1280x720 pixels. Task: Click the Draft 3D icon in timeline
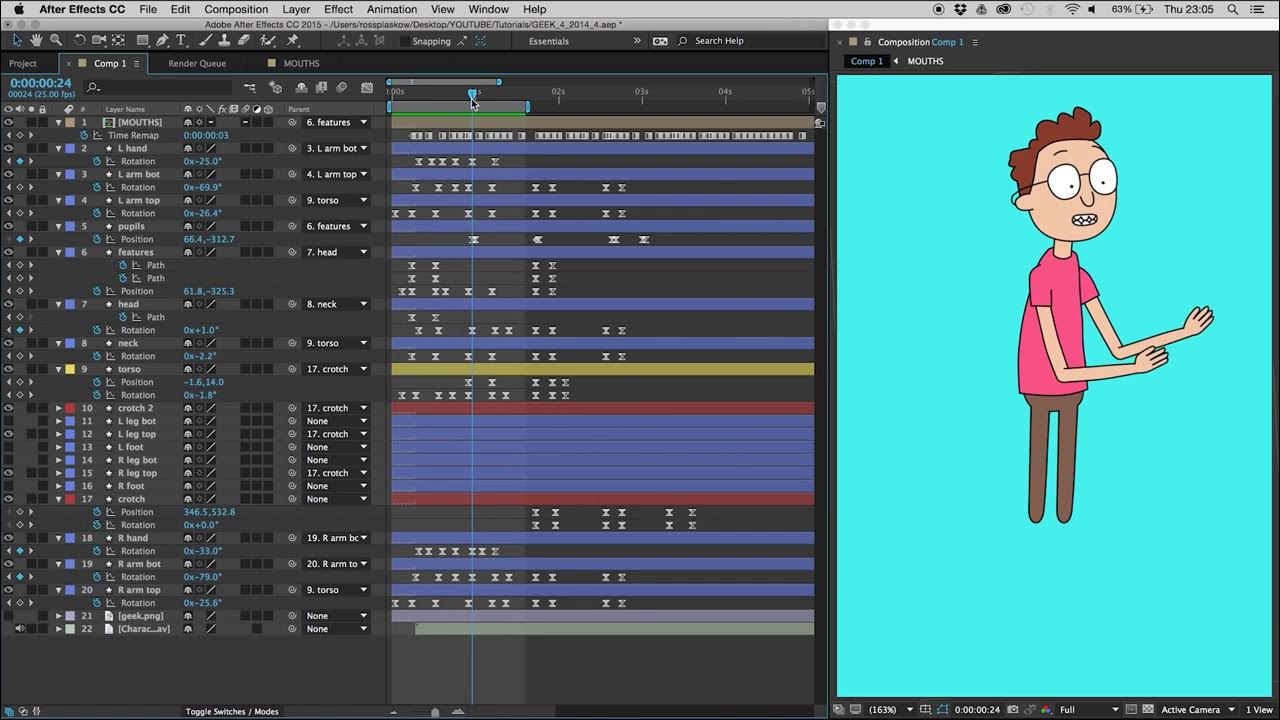click(x=276, y=88)
